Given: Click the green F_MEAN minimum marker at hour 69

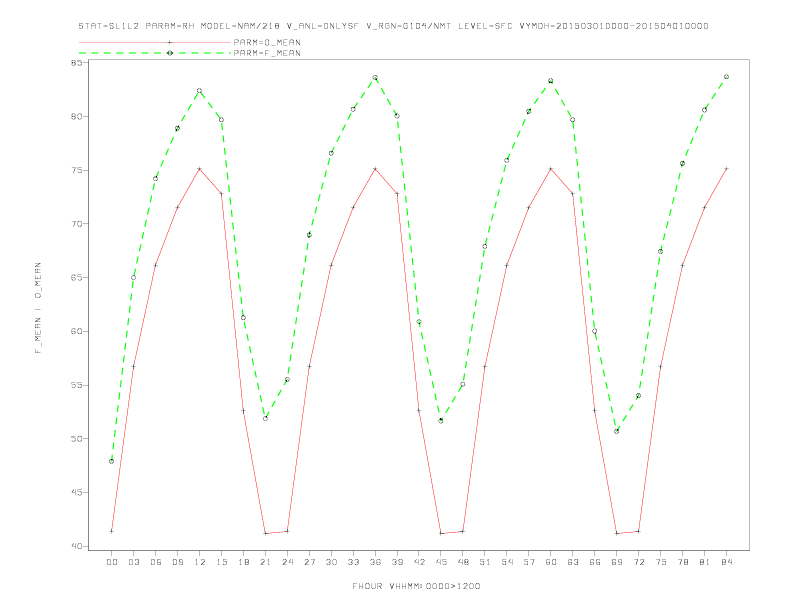Looking at the screenshot, I should point(617,431).
